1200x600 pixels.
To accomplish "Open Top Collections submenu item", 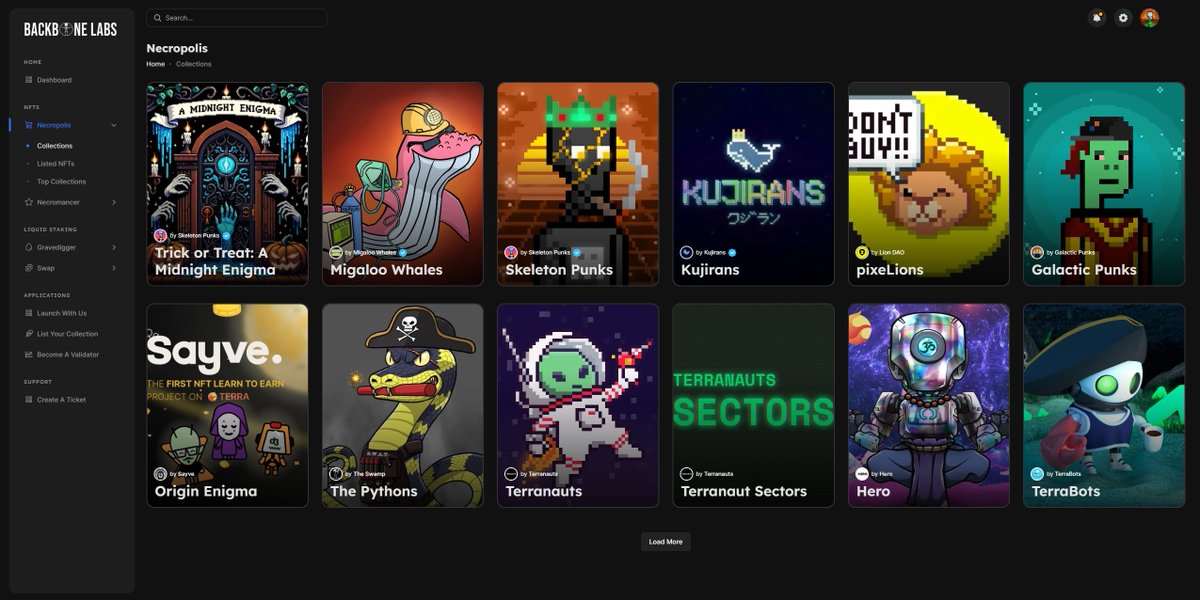I will pyautogui.click(x=61, y=182).
